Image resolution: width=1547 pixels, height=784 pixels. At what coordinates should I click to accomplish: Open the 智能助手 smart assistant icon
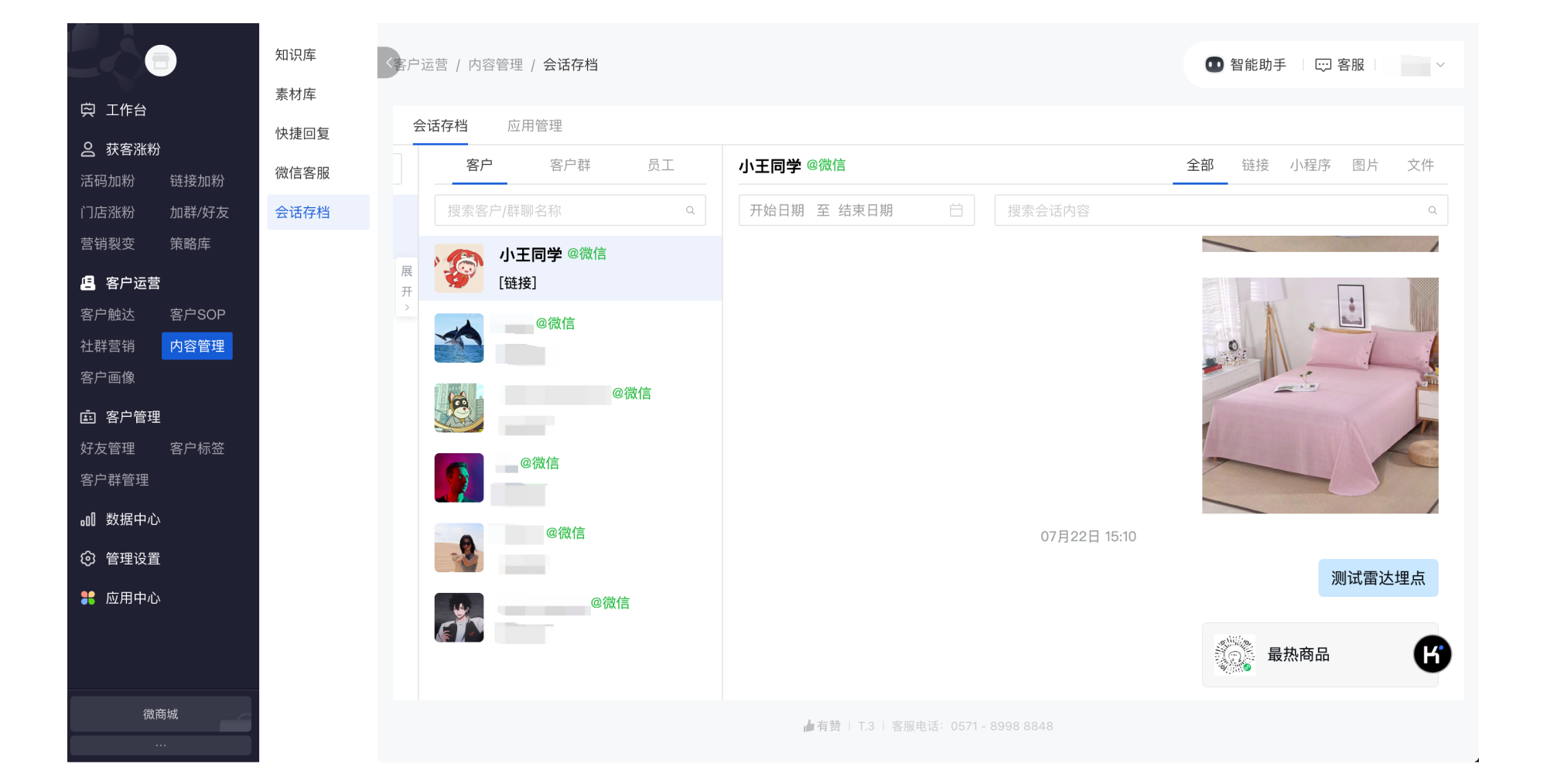click(x=1214, y=65)
